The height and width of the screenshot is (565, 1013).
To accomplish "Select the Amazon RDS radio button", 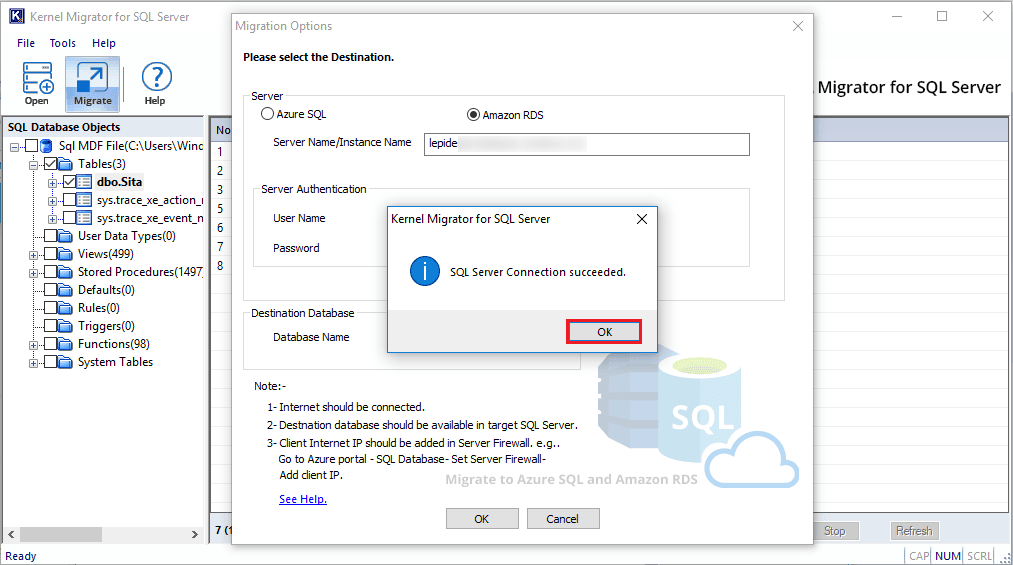I will coord(474,114).
